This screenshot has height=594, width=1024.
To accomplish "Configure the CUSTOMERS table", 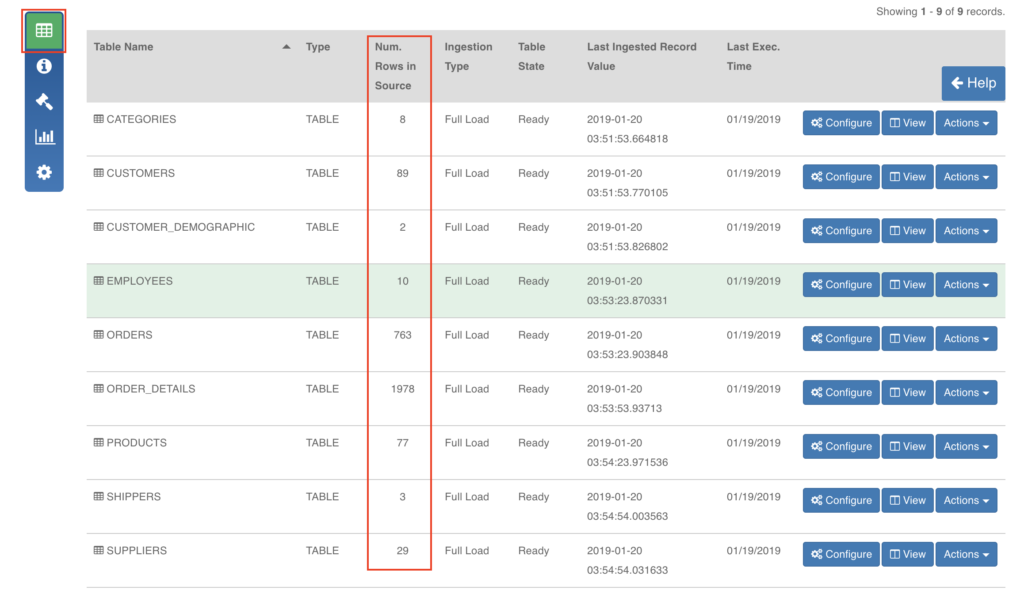I will [x=841, y=177].
